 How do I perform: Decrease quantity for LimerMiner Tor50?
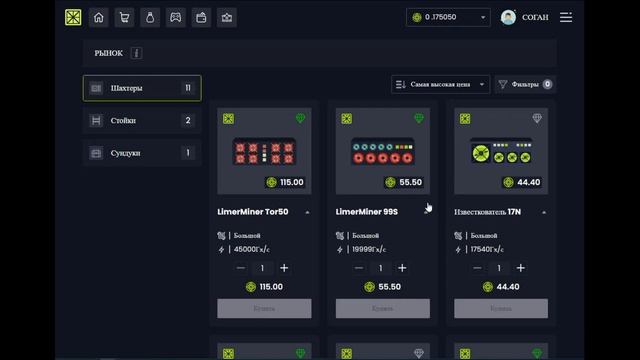(241, 268)
